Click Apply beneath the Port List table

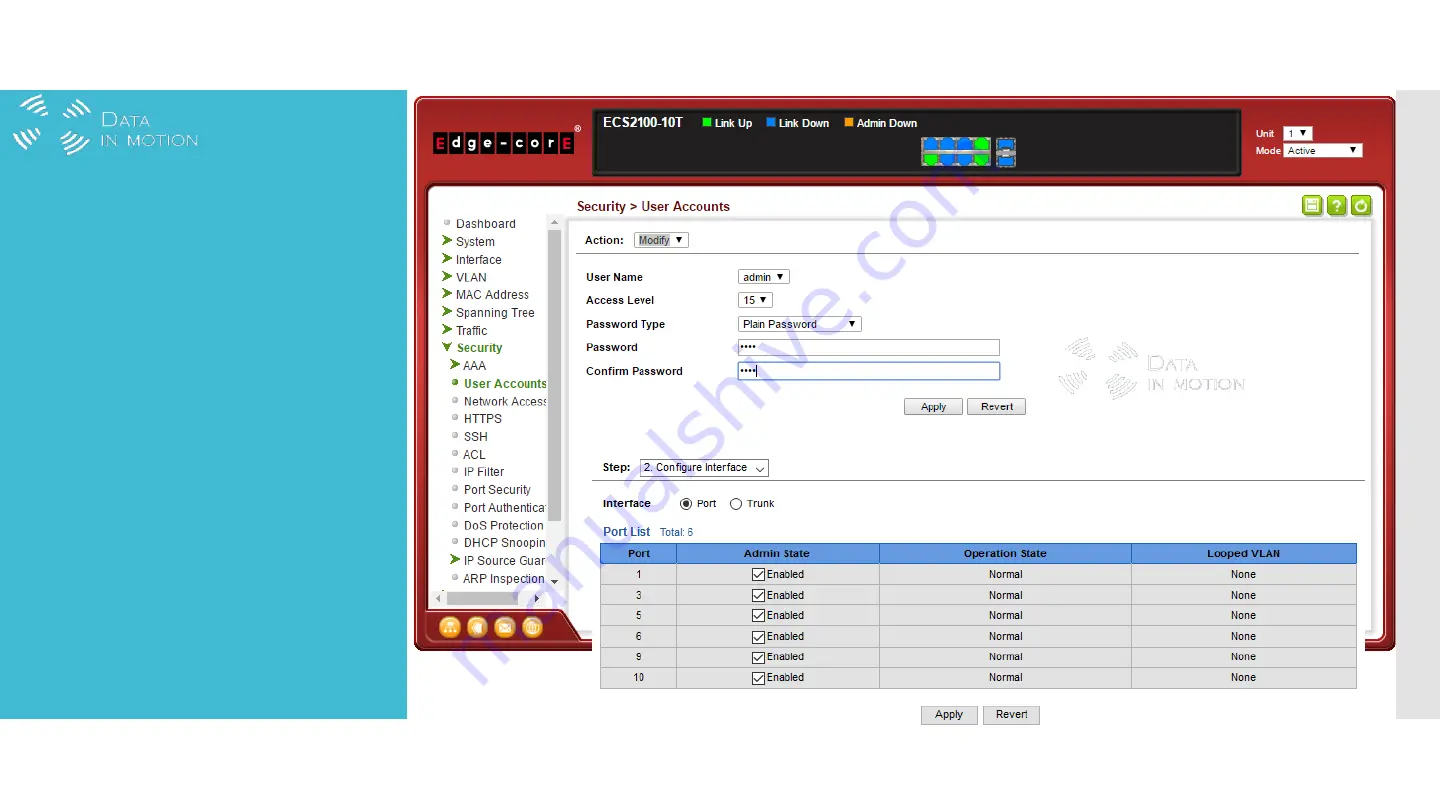[x=949, y=715]
